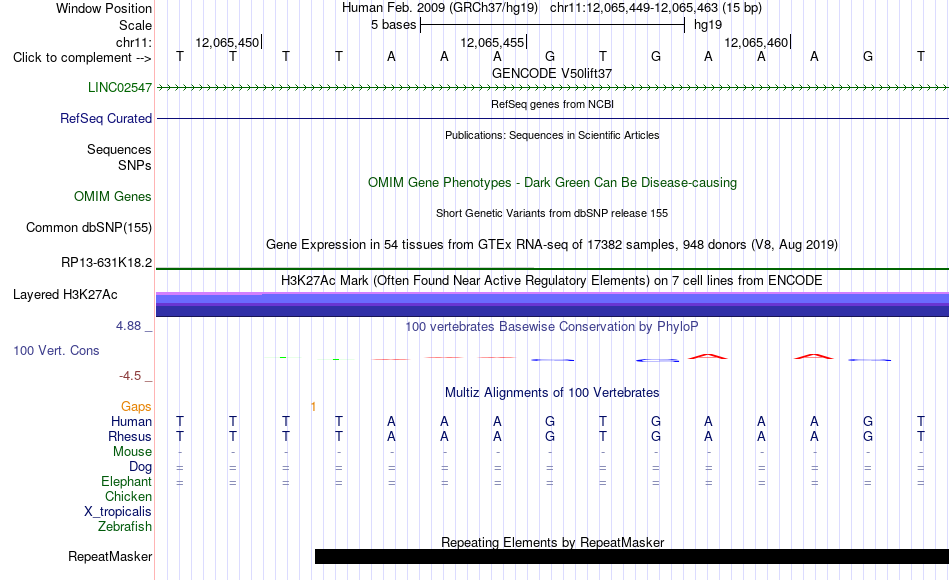The image size is (950, 580).
Task: Open the RP13-631K18.2 GTEx label
Action: [x=106, y=262]
